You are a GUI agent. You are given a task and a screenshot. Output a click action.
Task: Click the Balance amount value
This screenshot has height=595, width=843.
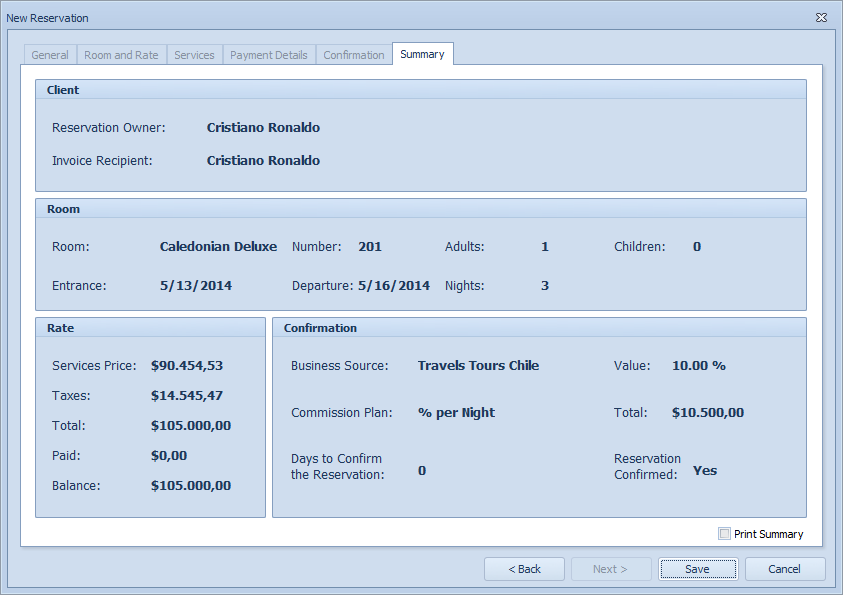tap(191, 486)
